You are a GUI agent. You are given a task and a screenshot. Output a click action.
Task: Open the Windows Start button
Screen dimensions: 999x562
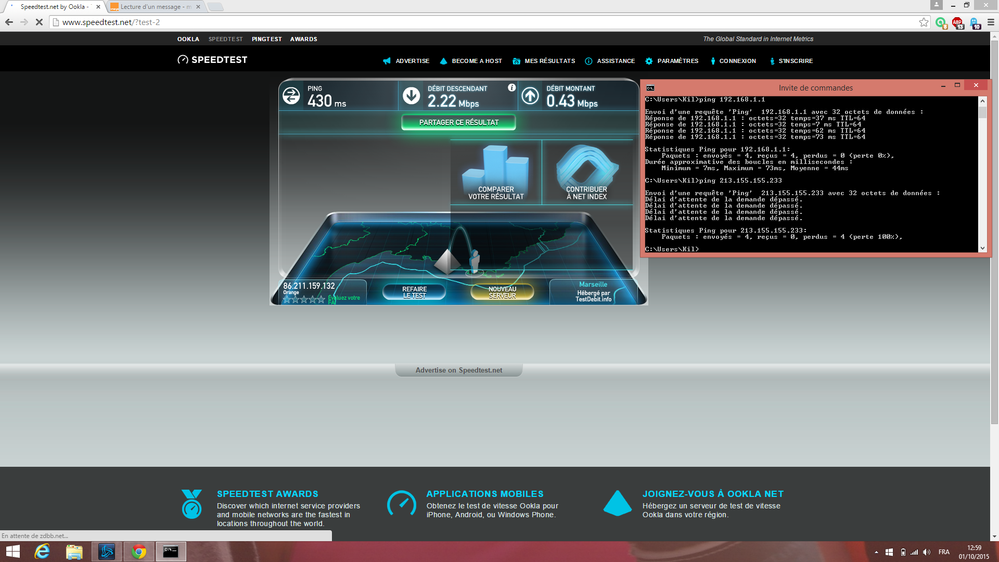click(x=13, y=552)
